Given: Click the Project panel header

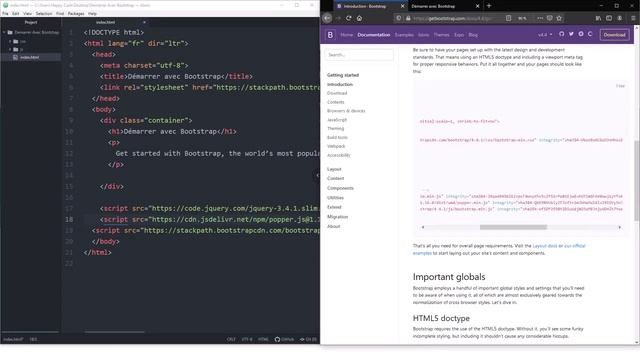Looking at the screenshot, I should [x=31, y=22].
